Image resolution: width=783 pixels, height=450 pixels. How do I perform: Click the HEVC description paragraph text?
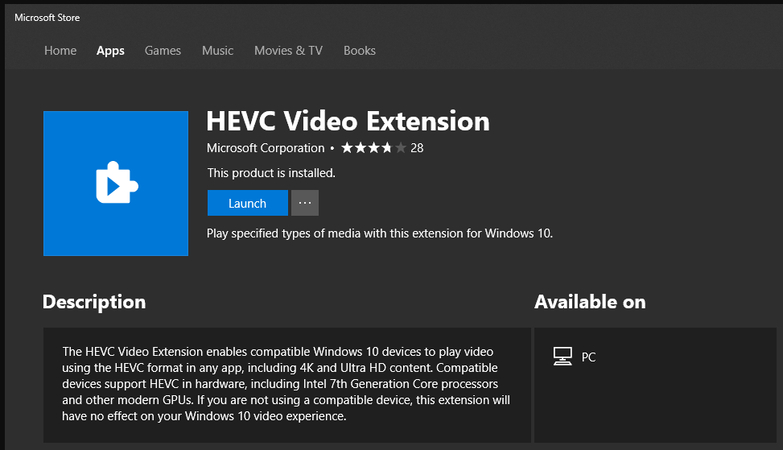(286, 384)
